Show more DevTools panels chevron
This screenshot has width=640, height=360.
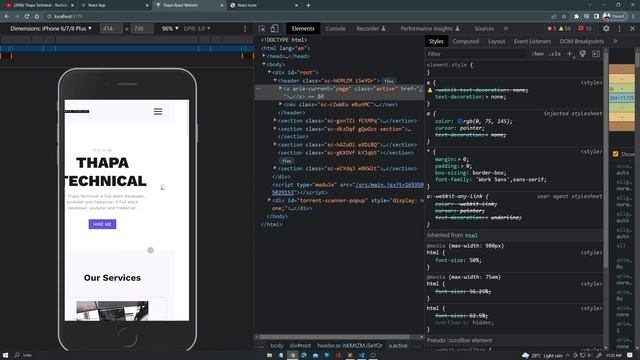[506, 29]
